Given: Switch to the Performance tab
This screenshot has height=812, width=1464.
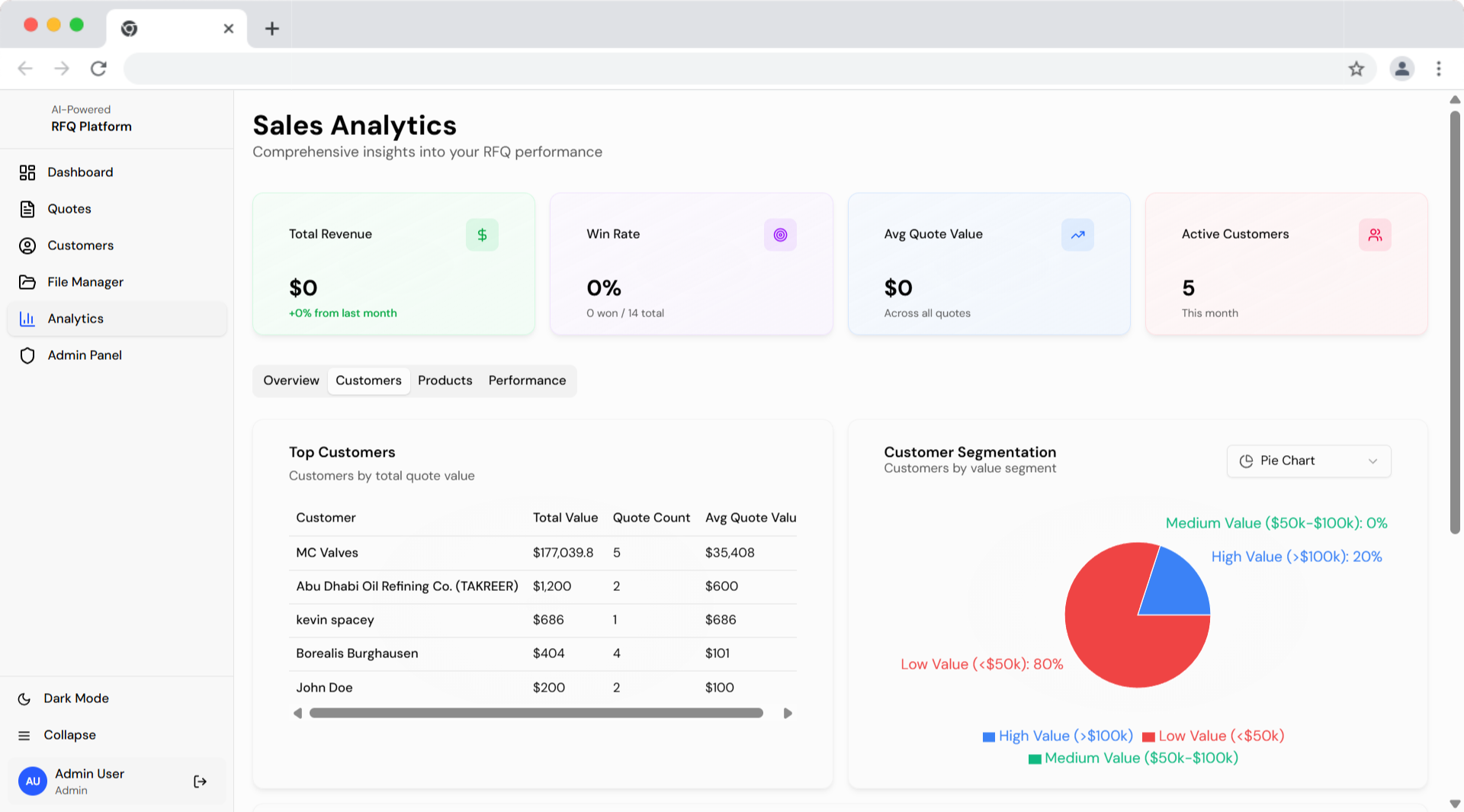Looking at the screenshot, I should [x=527, y=380].
